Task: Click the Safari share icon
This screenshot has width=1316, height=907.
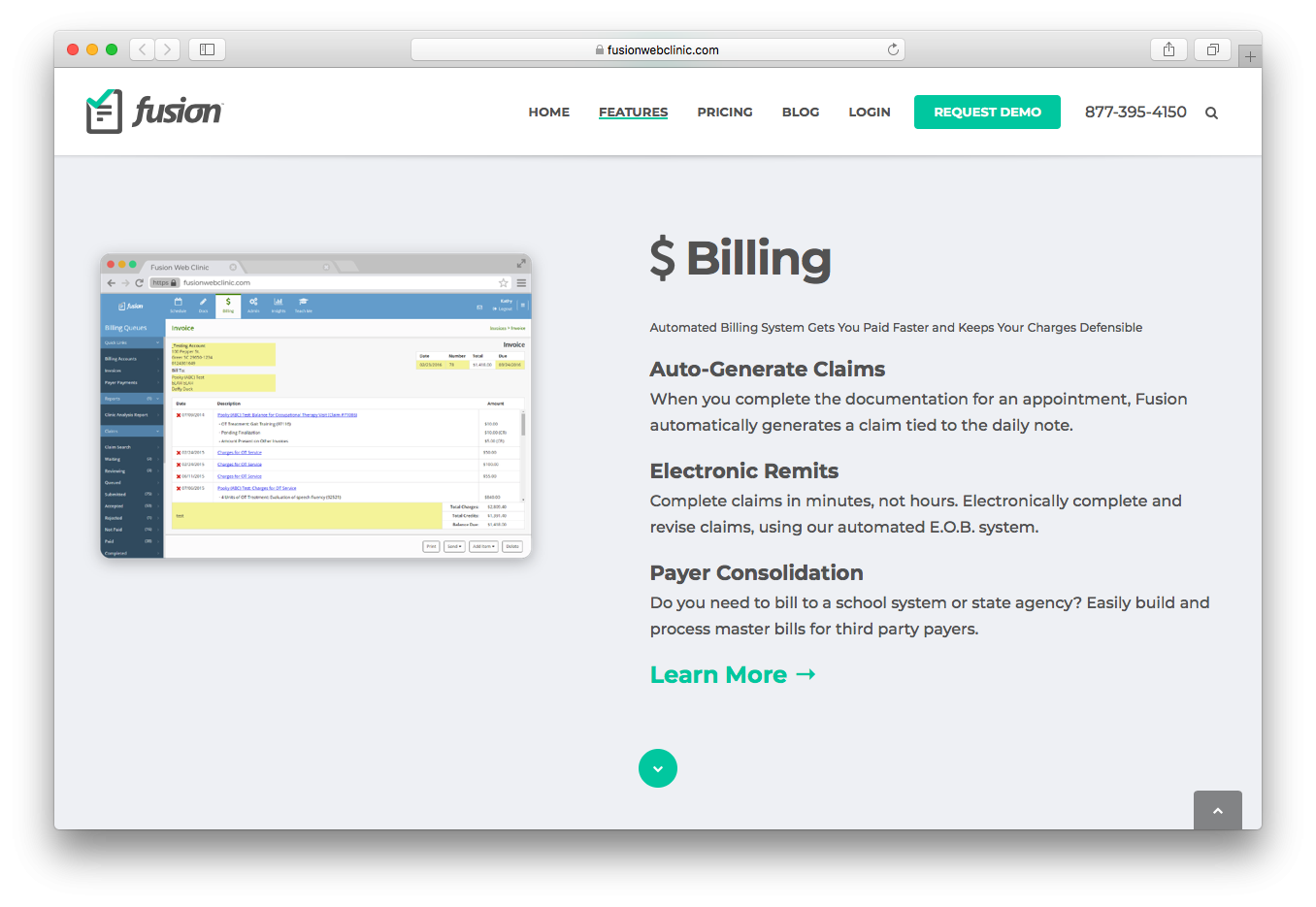Action: 1168,49
